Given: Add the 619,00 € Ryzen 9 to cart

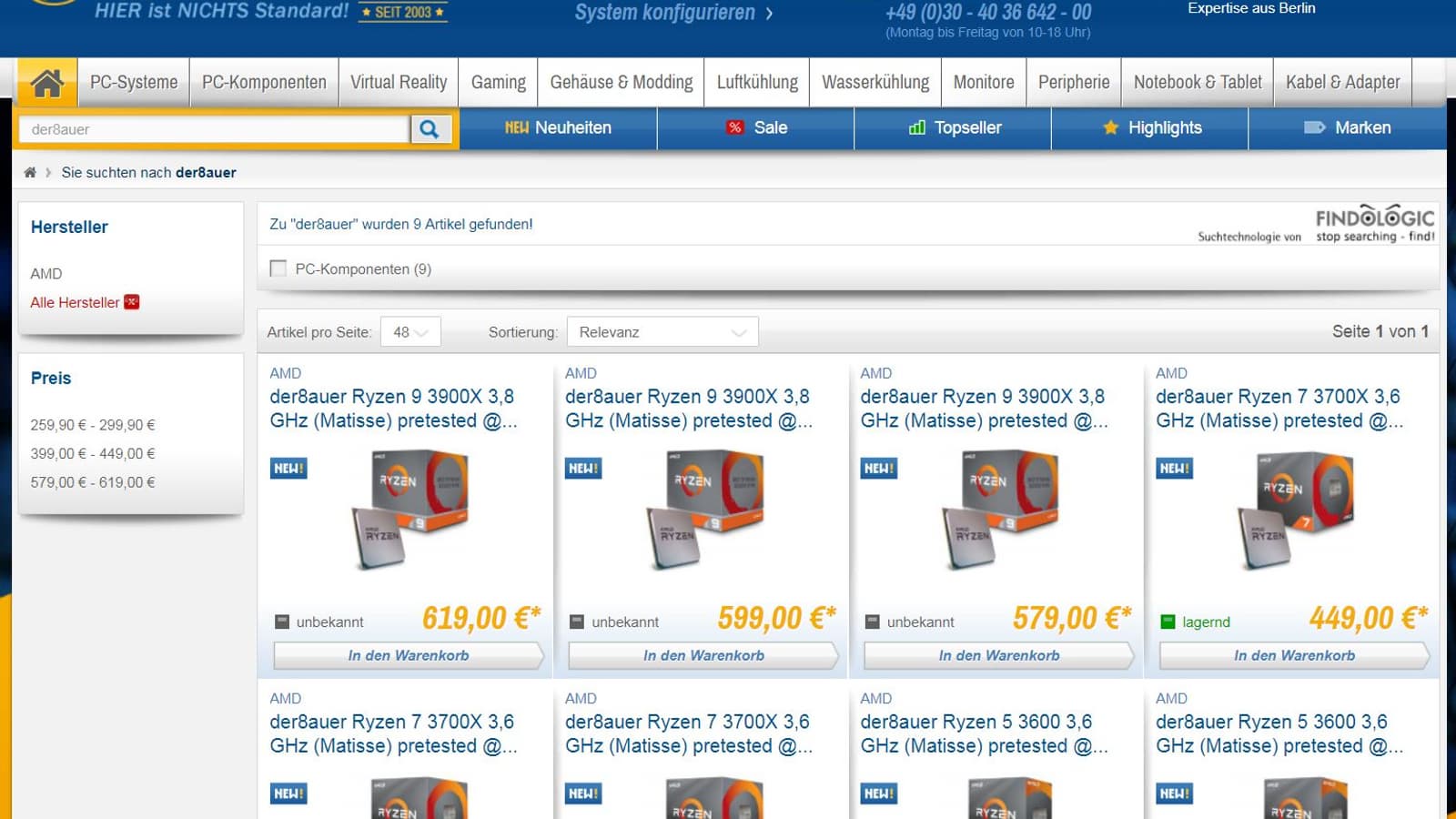Looking at the screenshot, I should pos(409,655).
